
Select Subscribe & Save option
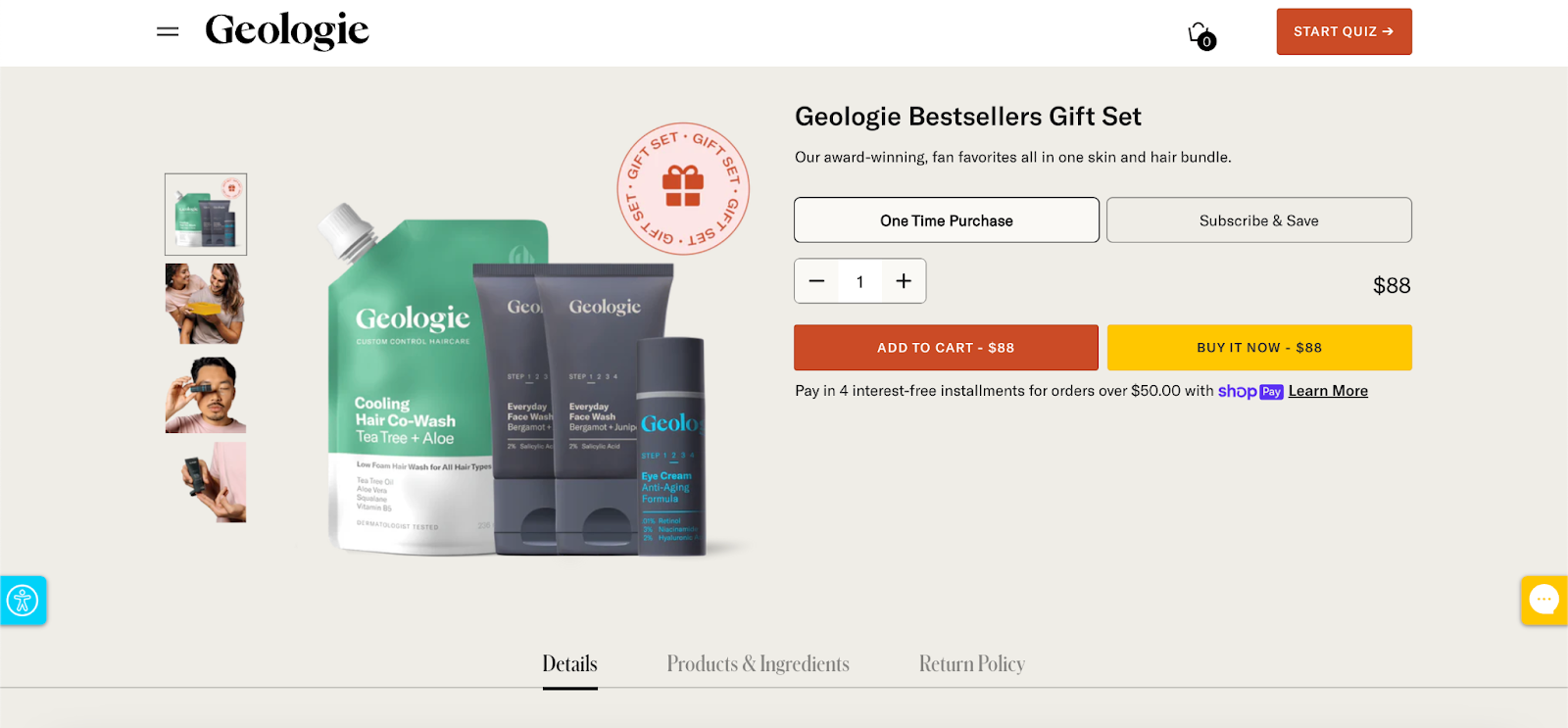point(1259,220)
